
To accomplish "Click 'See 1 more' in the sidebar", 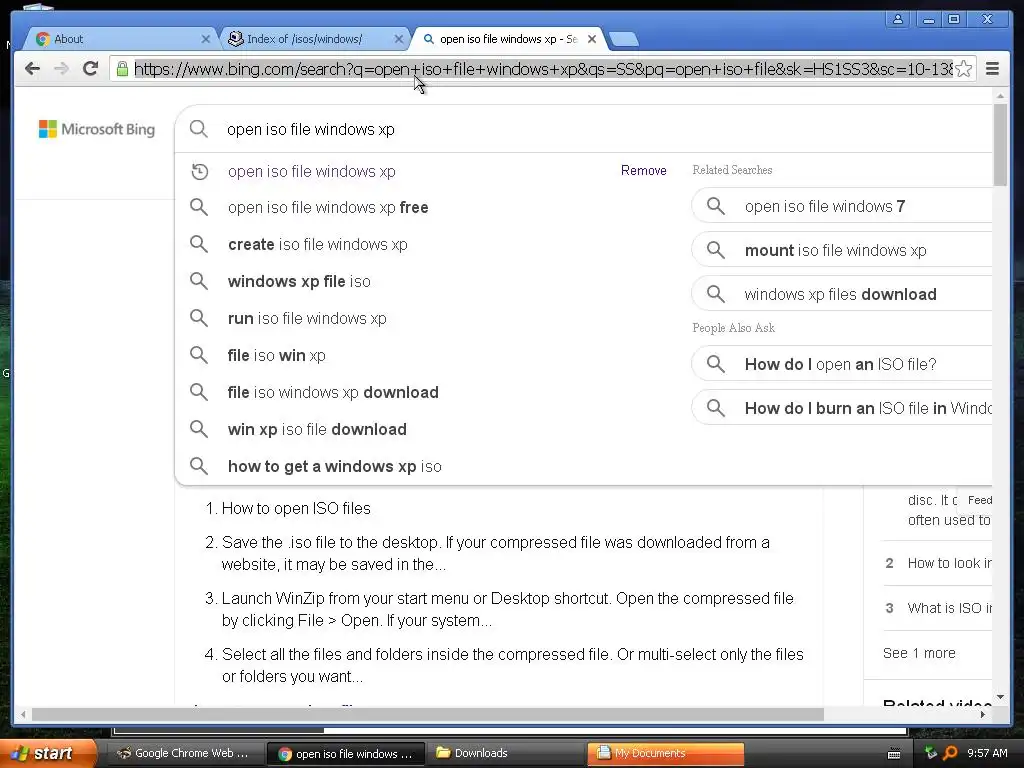I will pyautogui.click(x=919, y=653).
